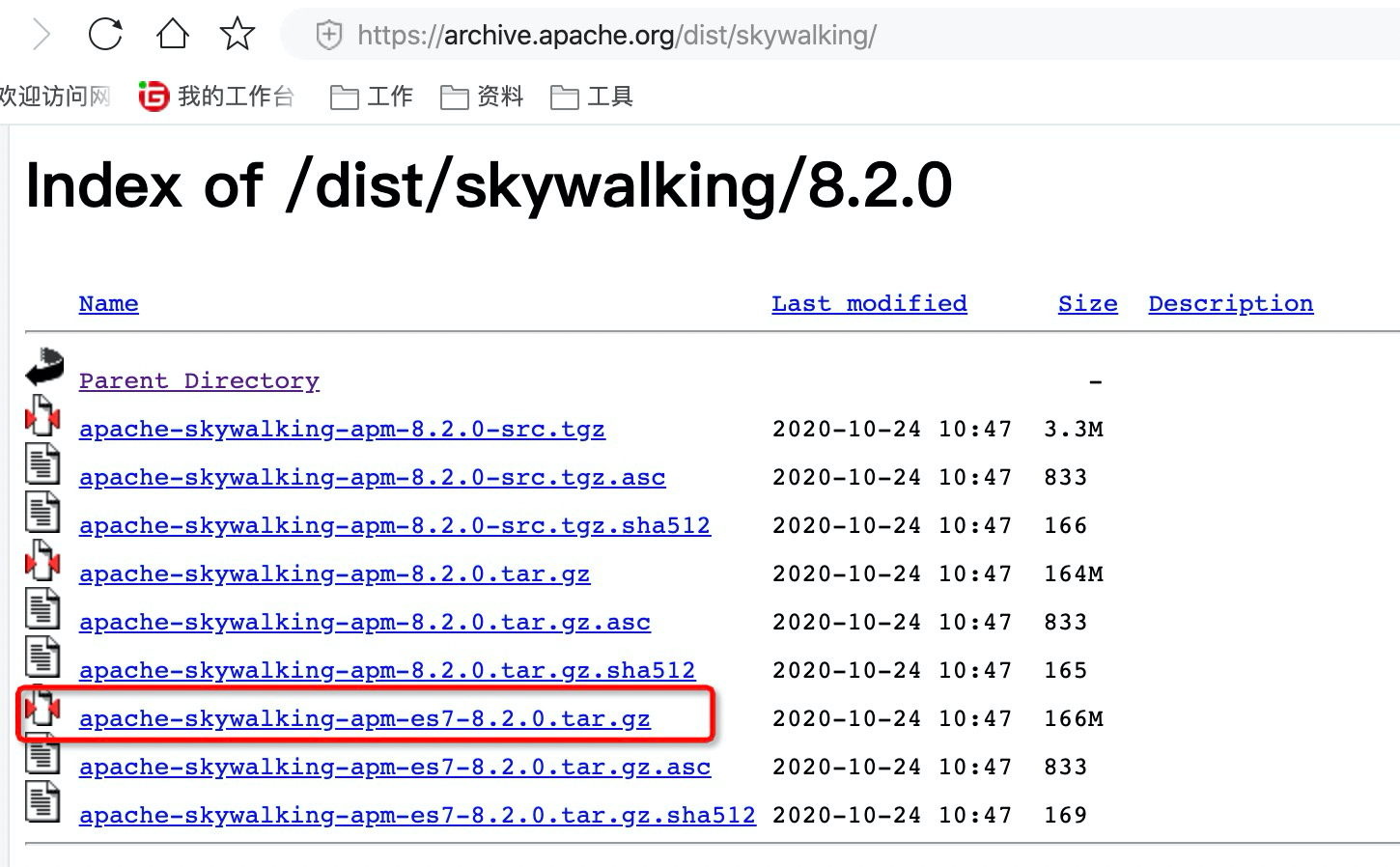Click file icon beside apm-8.2.0.tar.gz.sha512

(42, 657)
